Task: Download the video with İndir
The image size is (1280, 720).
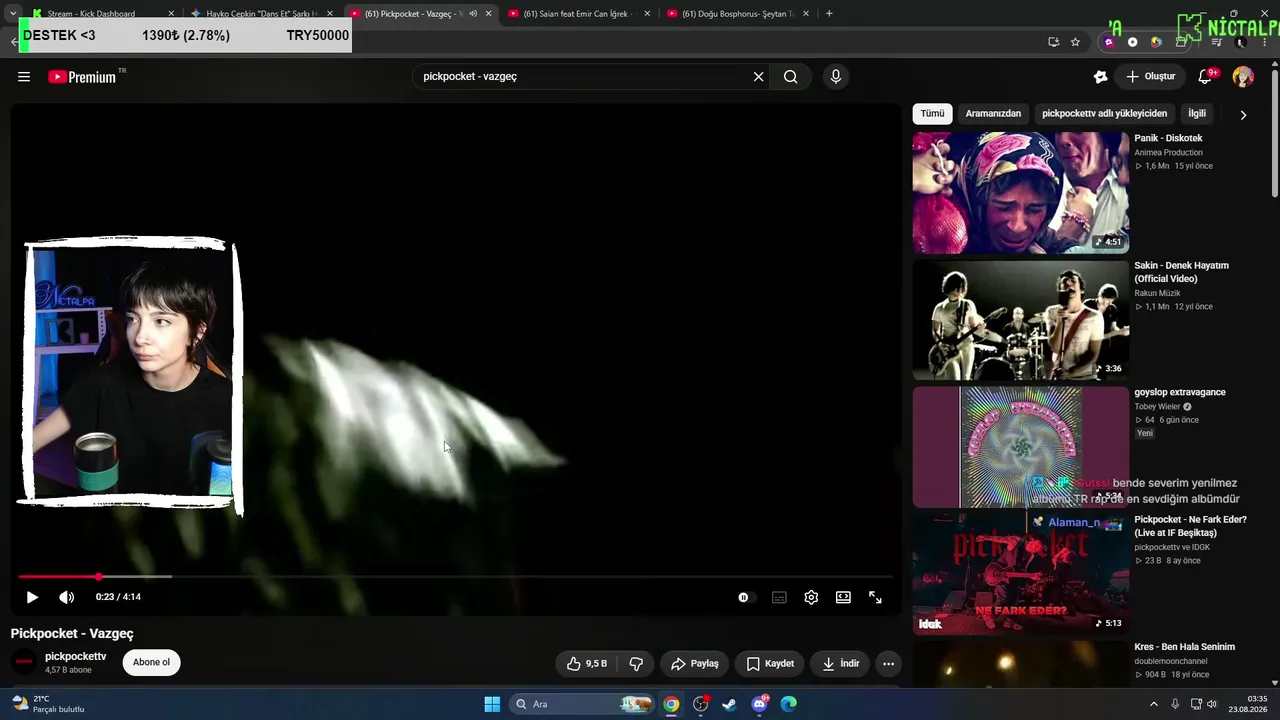Action: pyautogui.click(x=840, y=663)
